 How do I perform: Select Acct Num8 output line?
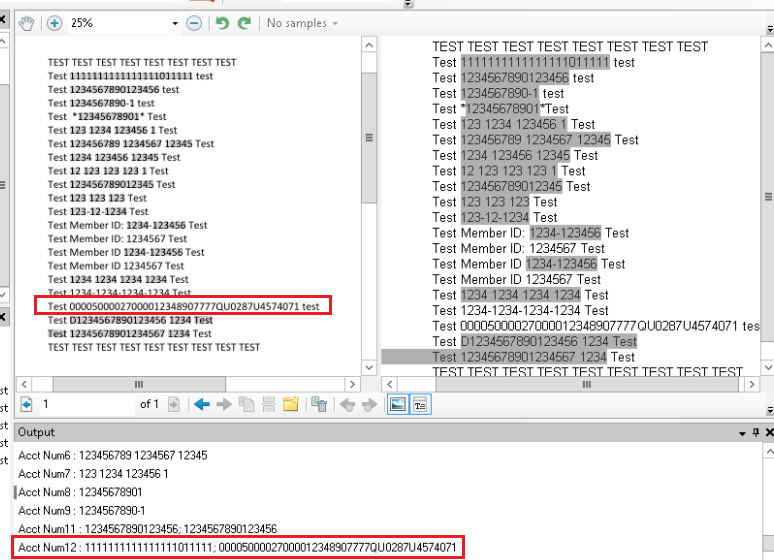[80, 492]
